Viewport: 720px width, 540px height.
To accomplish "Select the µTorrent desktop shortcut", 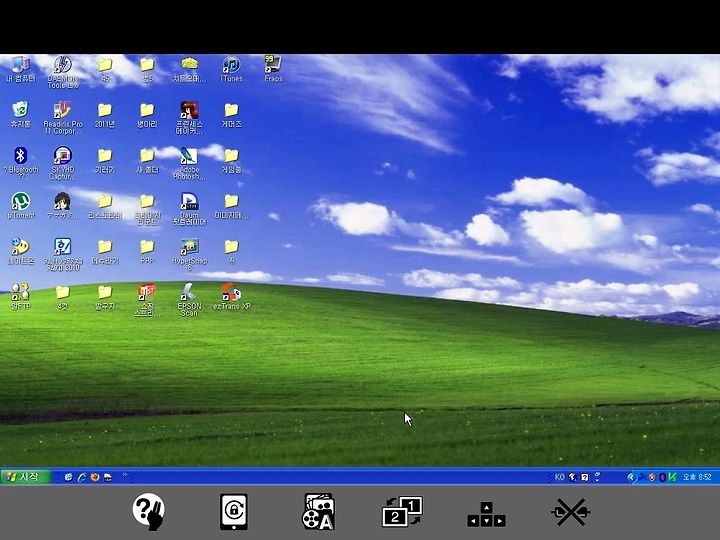I will coord(21,206).
